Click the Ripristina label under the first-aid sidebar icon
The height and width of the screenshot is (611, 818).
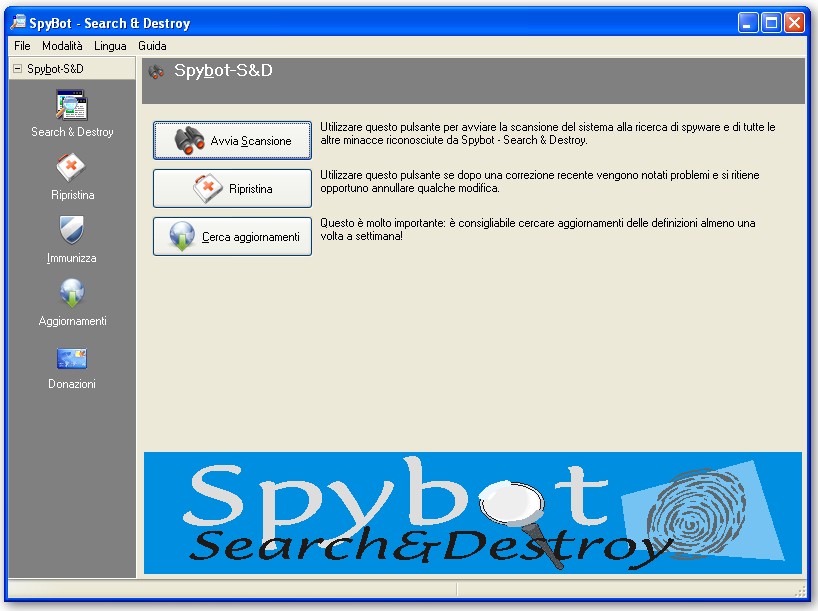click(73, 195)
